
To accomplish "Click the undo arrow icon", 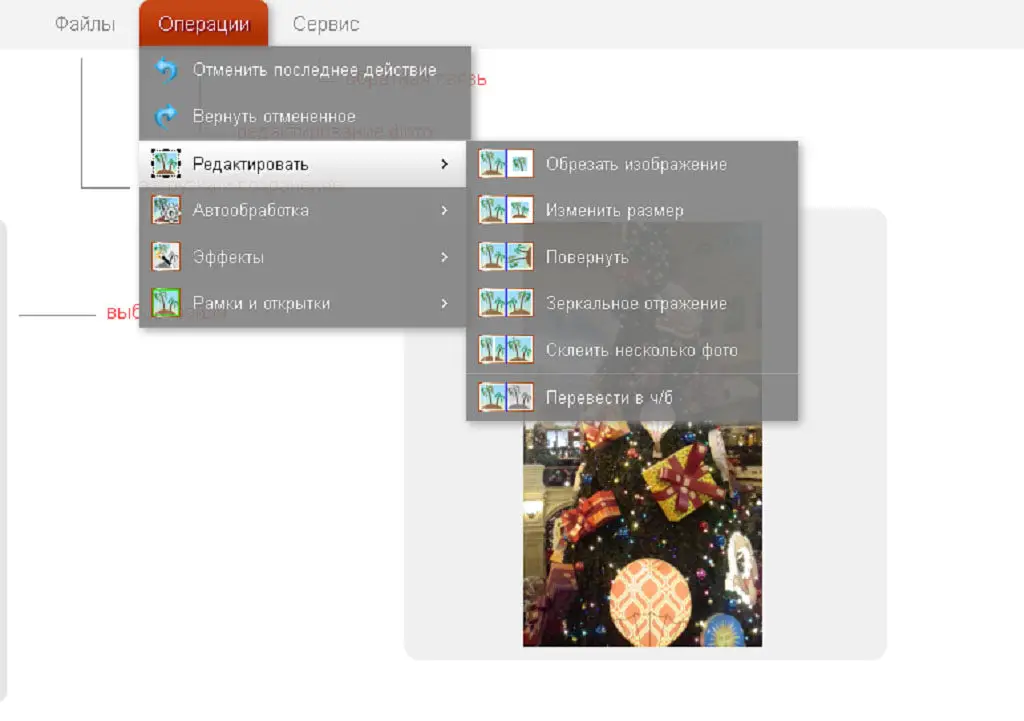I will coord(166,70).
